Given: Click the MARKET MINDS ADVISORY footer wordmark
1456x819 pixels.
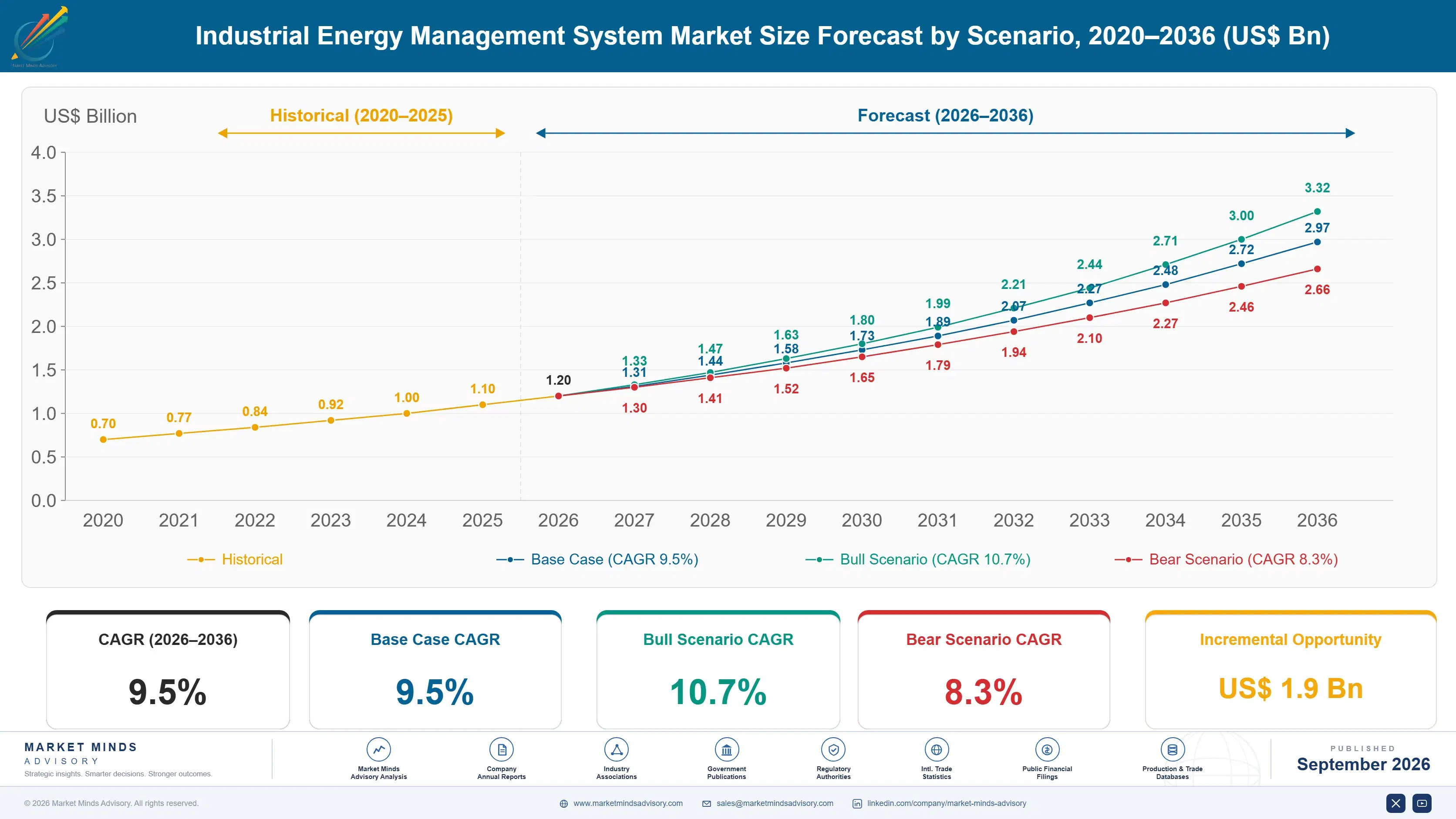Looking at the screenshot, I should (81, 753).
